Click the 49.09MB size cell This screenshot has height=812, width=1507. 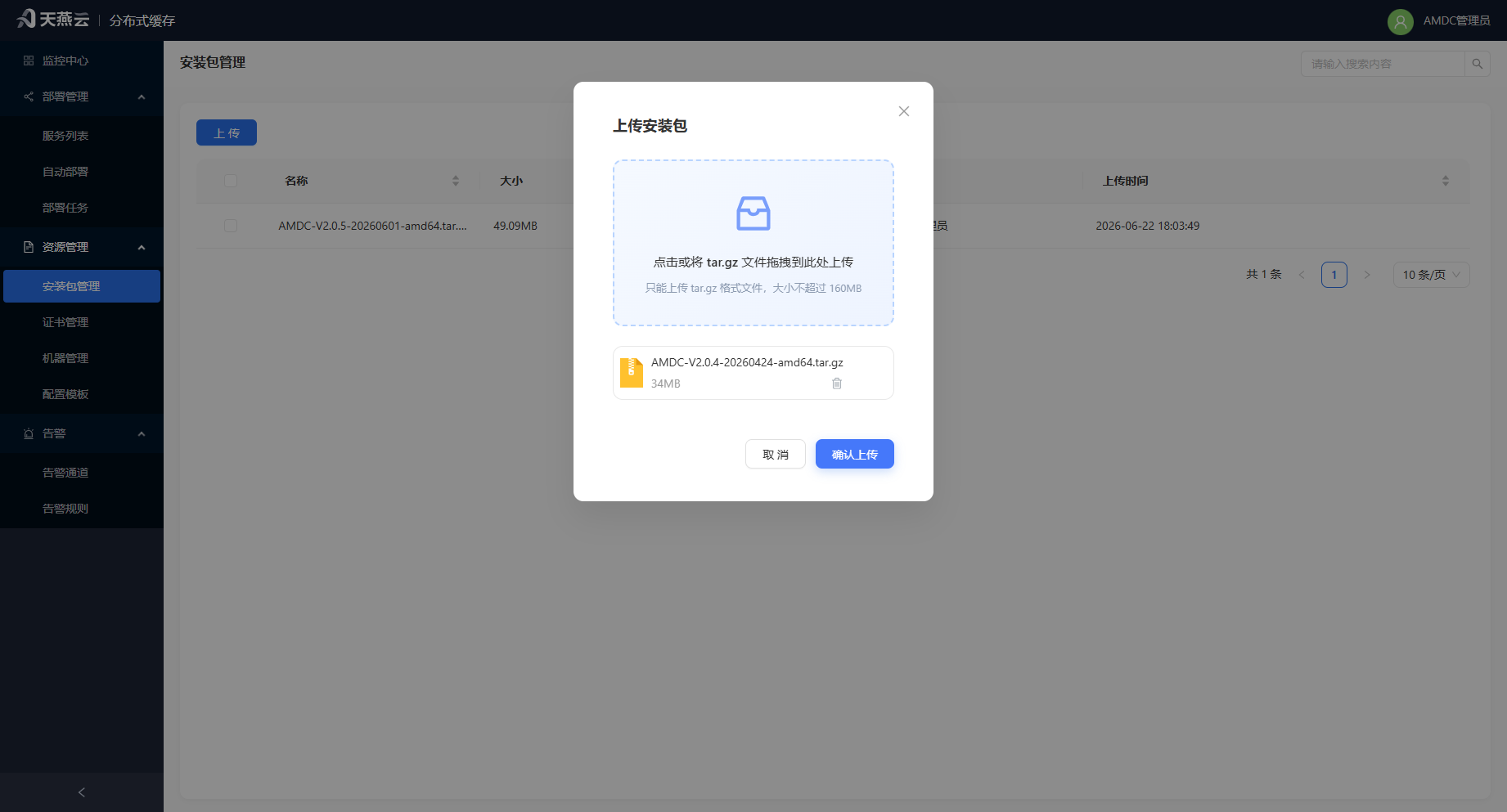tap(515, 226)
